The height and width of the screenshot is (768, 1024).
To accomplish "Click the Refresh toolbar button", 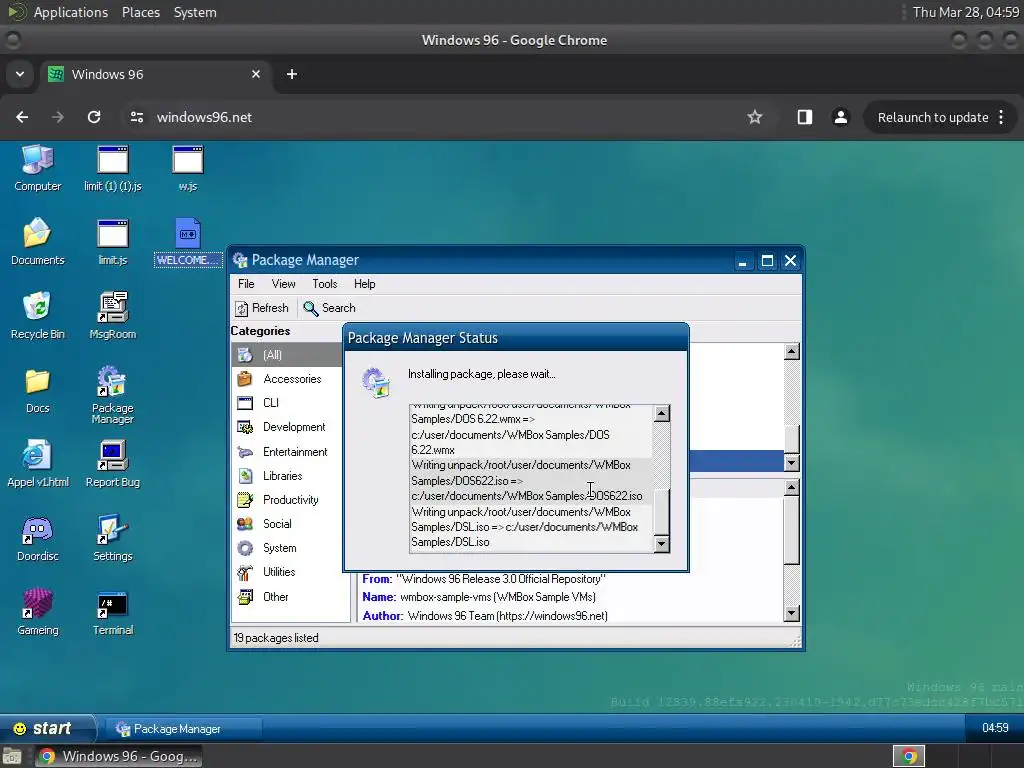I will pos(262,308).
